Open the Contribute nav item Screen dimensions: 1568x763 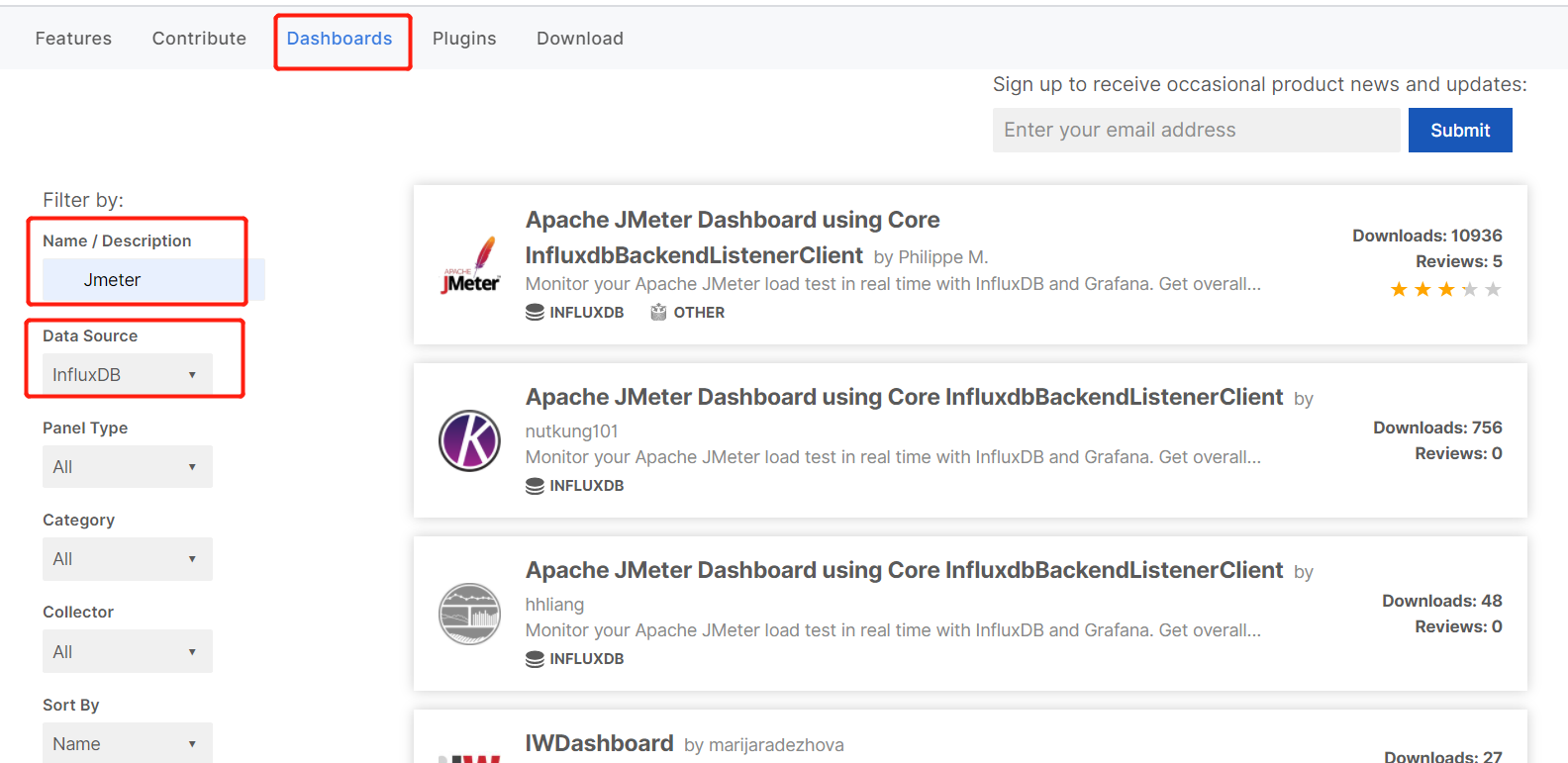[199, 39]
